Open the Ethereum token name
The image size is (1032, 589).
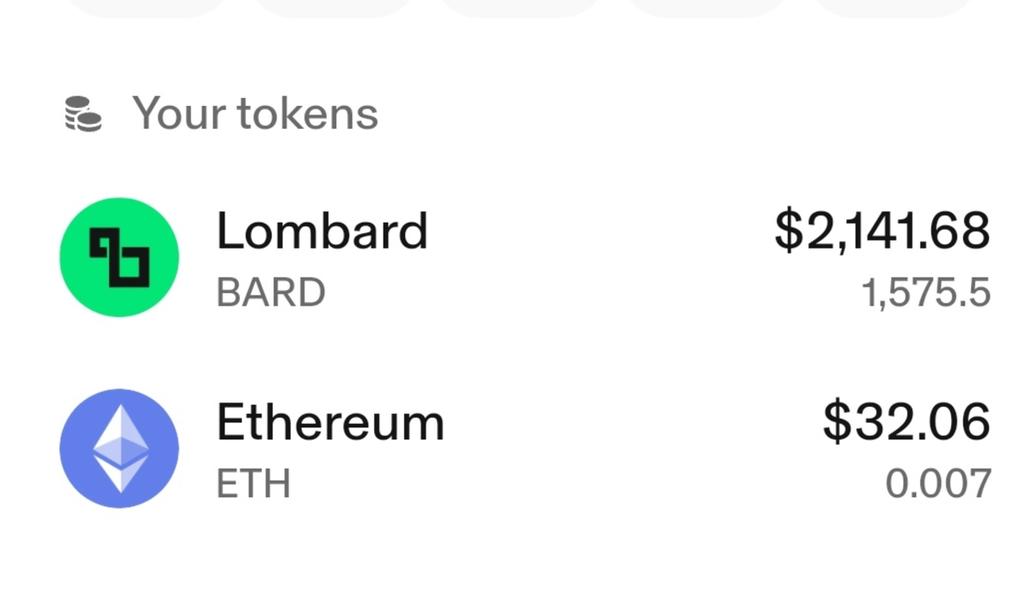point(330,422)
